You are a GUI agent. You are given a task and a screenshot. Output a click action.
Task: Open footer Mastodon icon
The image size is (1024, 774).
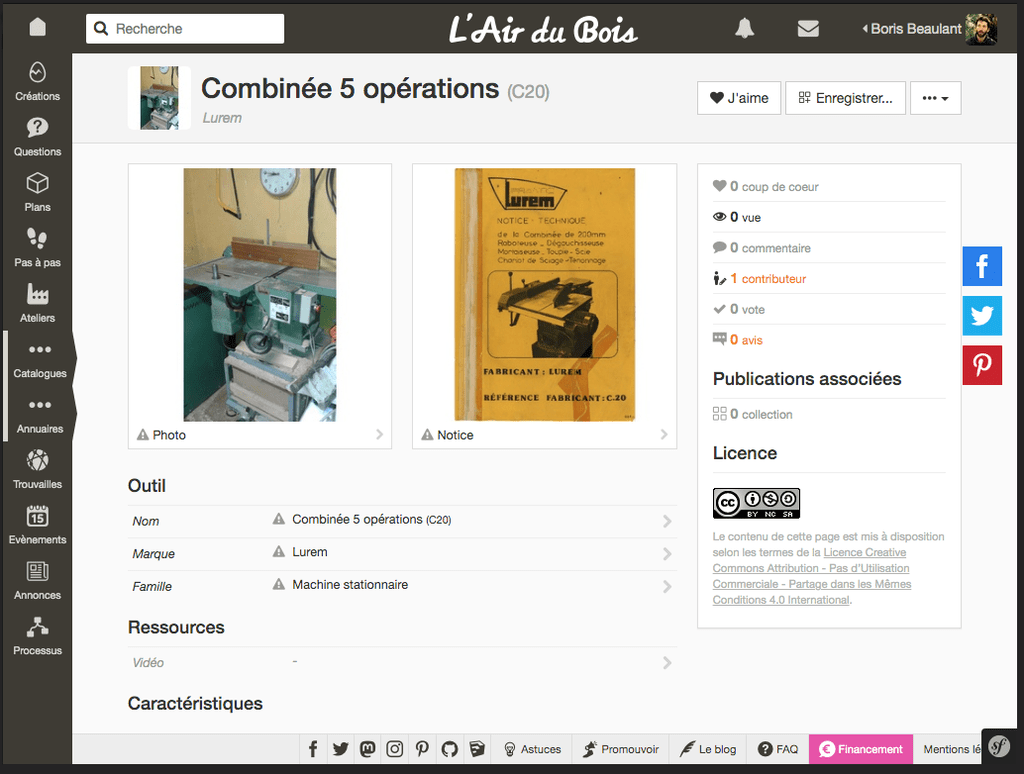pyautogui.click(x=368, y=749)
